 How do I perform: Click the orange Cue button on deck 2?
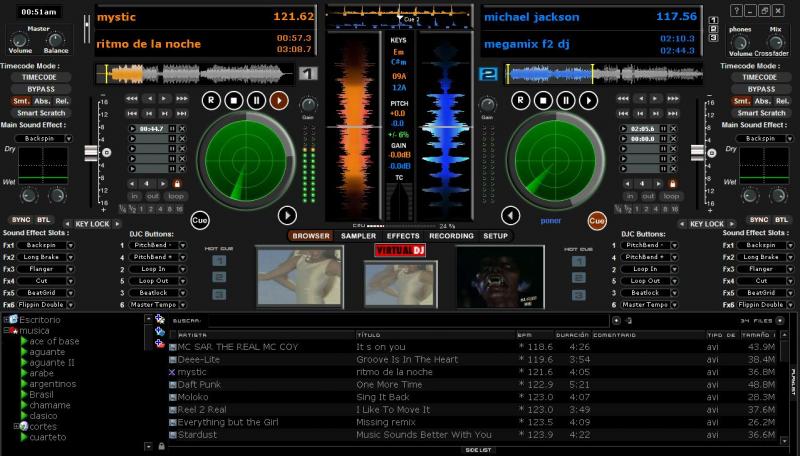click(596, 220)
